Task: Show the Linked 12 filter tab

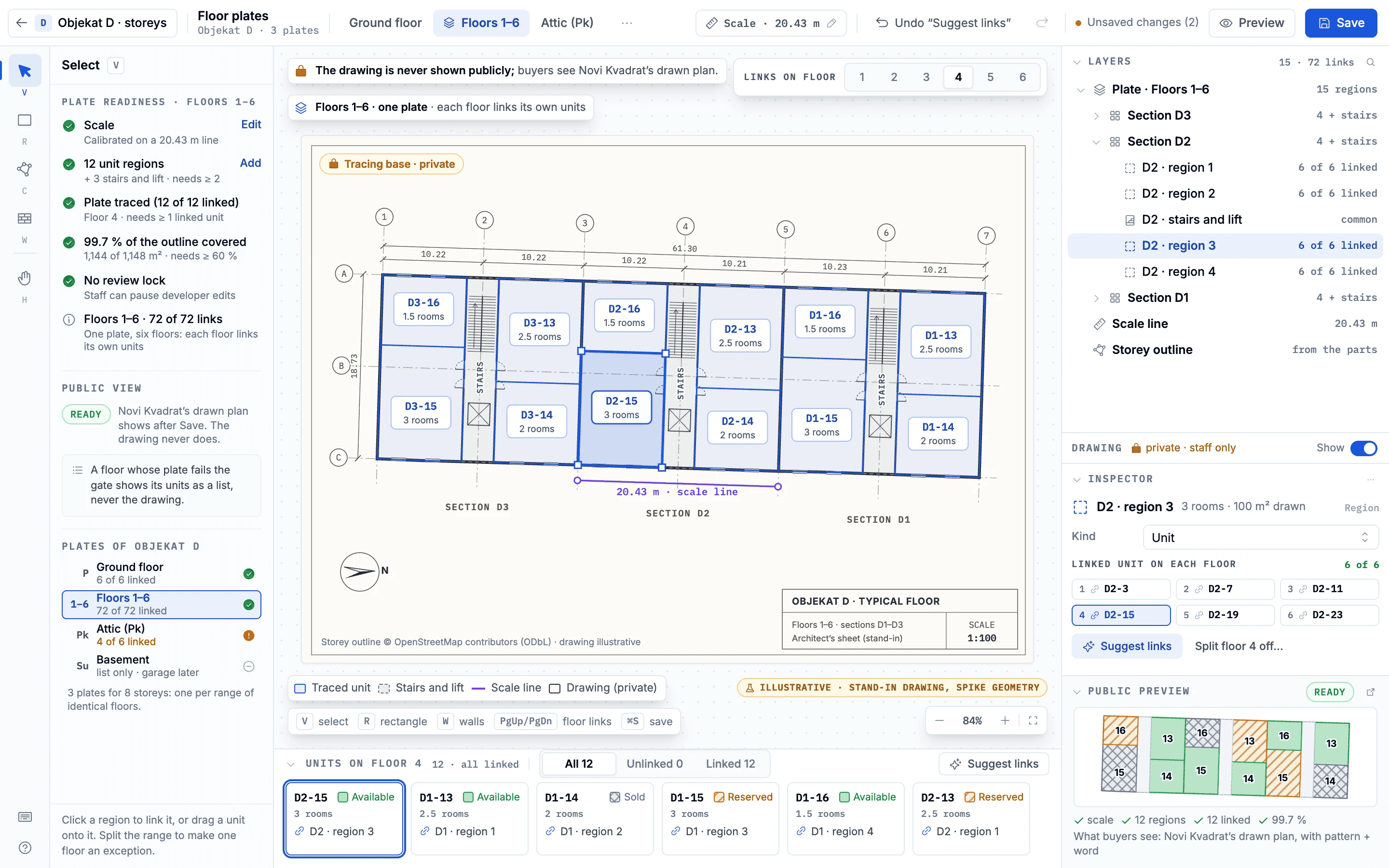Action: pos(730,763)
